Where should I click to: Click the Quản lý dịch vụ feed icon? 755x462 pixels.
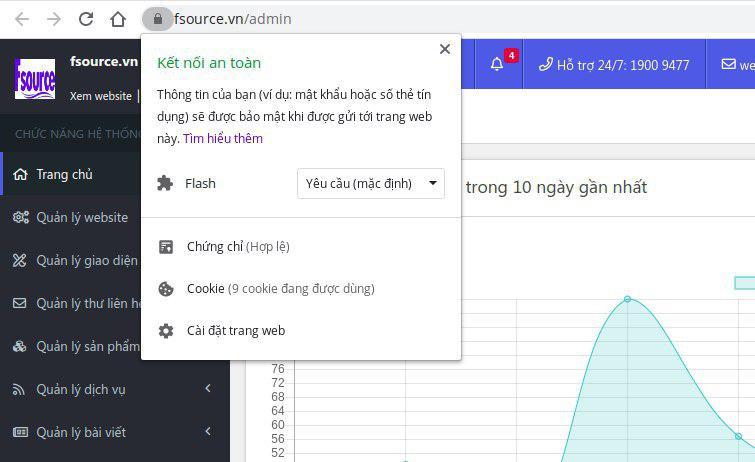tap(19, 389)
